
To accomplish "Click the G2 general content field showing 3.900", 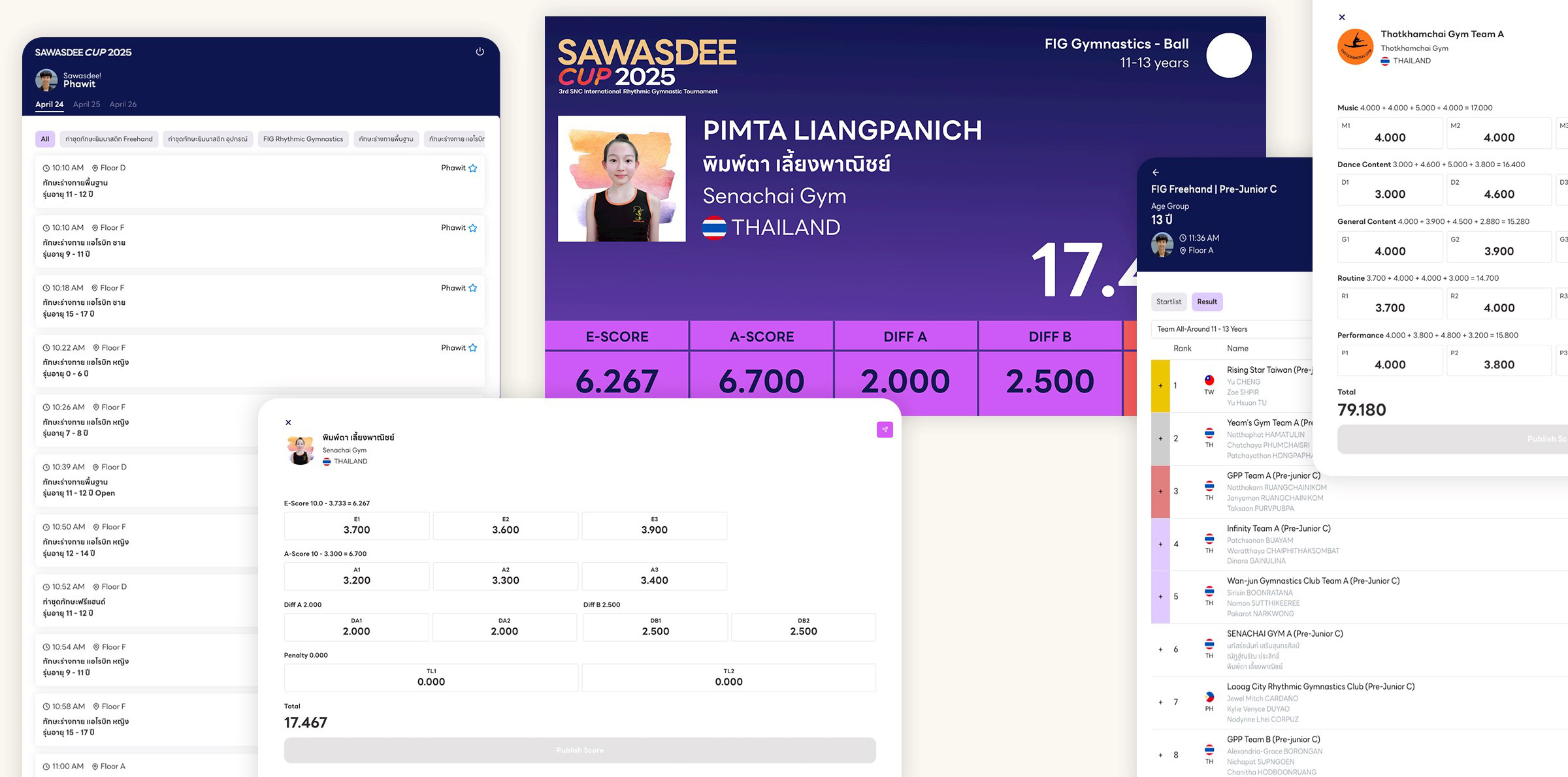I will pos(1499,247).
